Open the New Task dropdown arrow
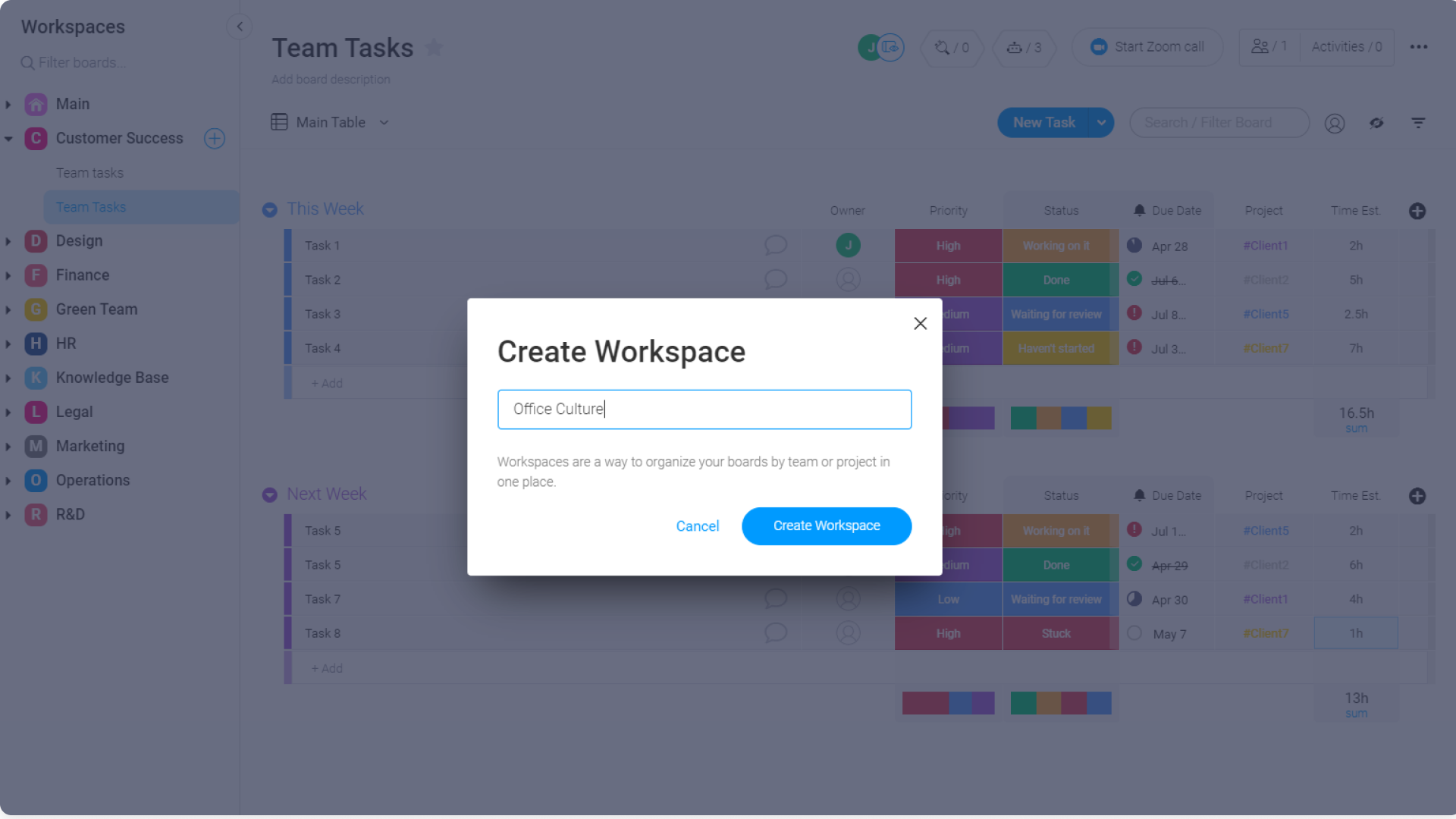1456x819 pixels. click(1101, 123)
